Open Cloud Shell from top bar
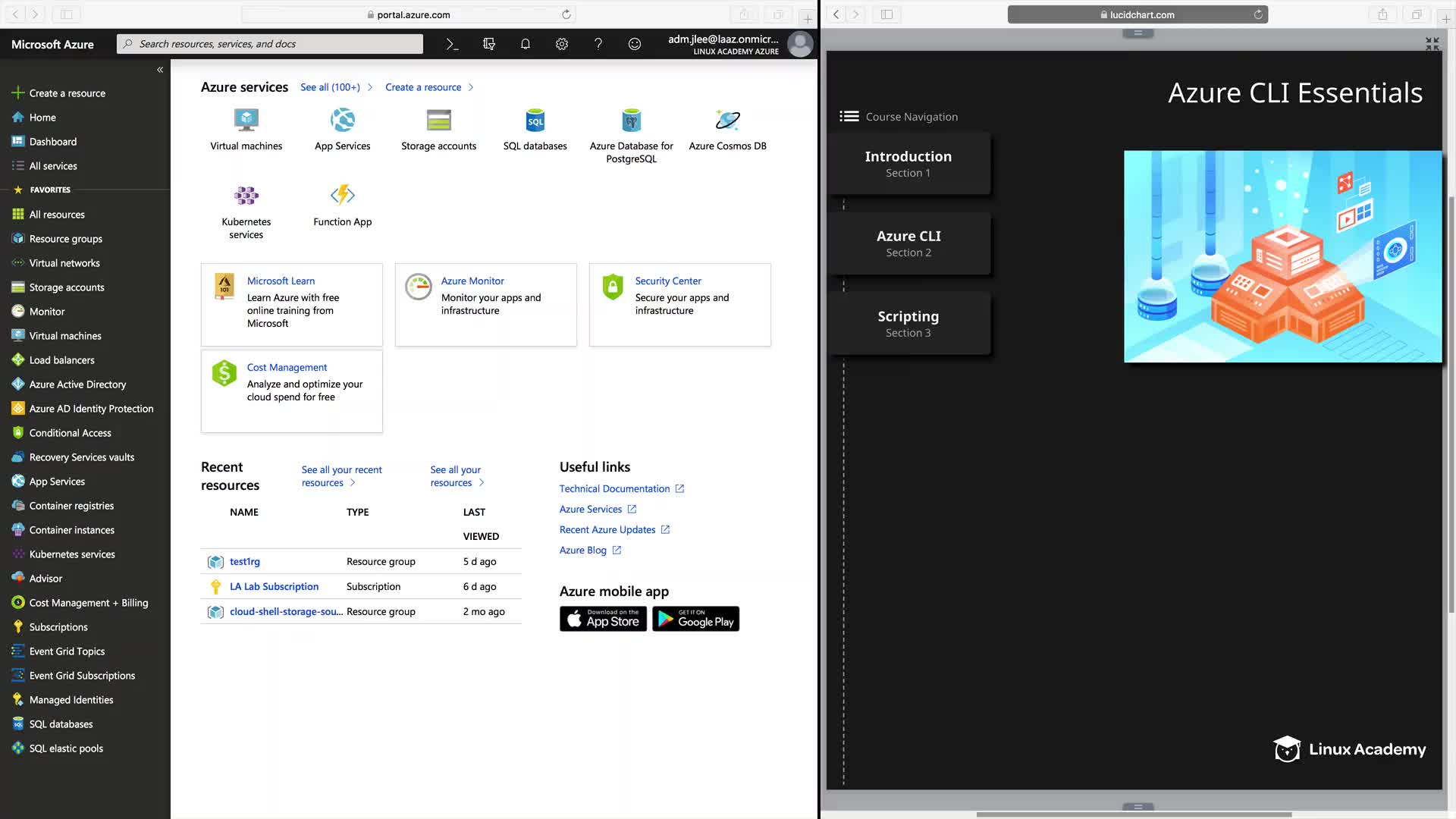 pyautogui.click(x=452, y=44)
